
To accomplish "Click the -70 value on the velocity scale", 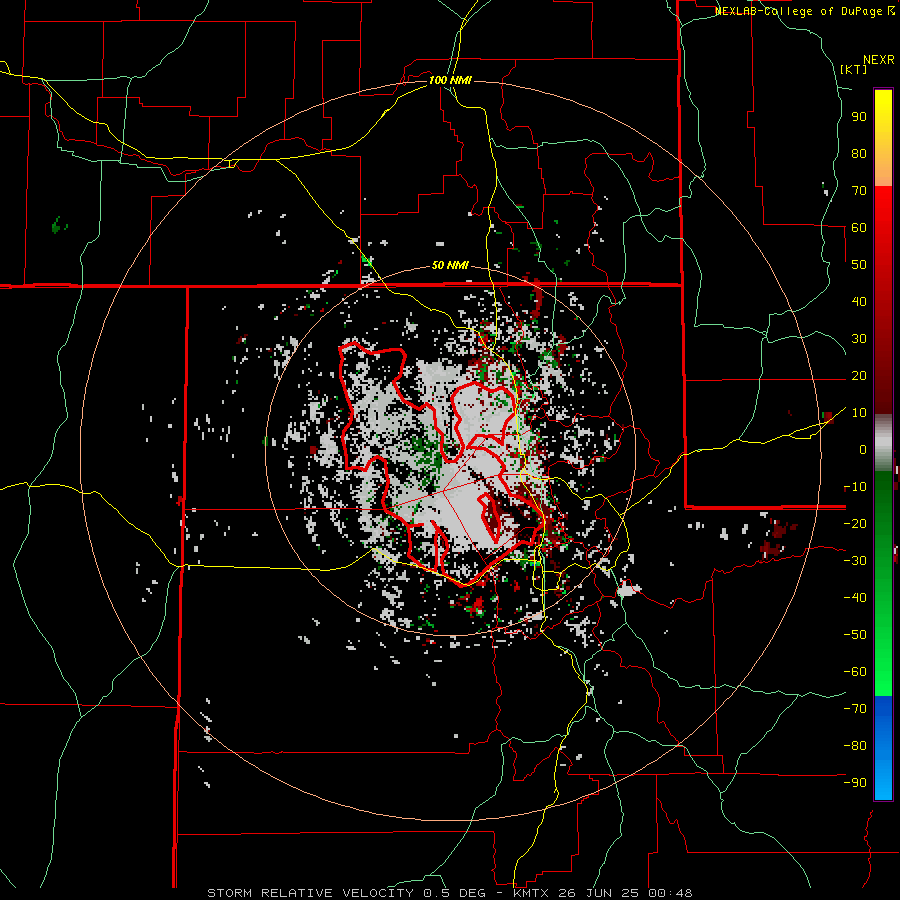I will tap(855, 708).
